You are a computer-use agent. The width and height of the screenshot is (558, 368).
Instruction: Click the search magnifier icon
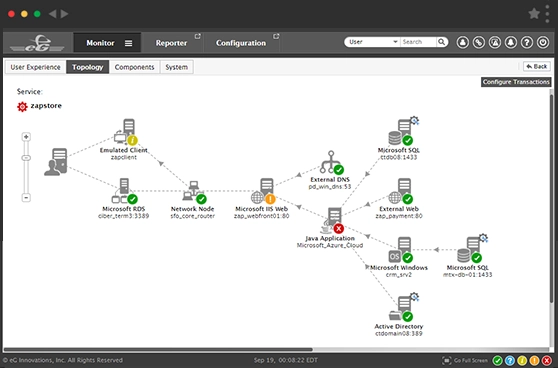pos(442,42)
